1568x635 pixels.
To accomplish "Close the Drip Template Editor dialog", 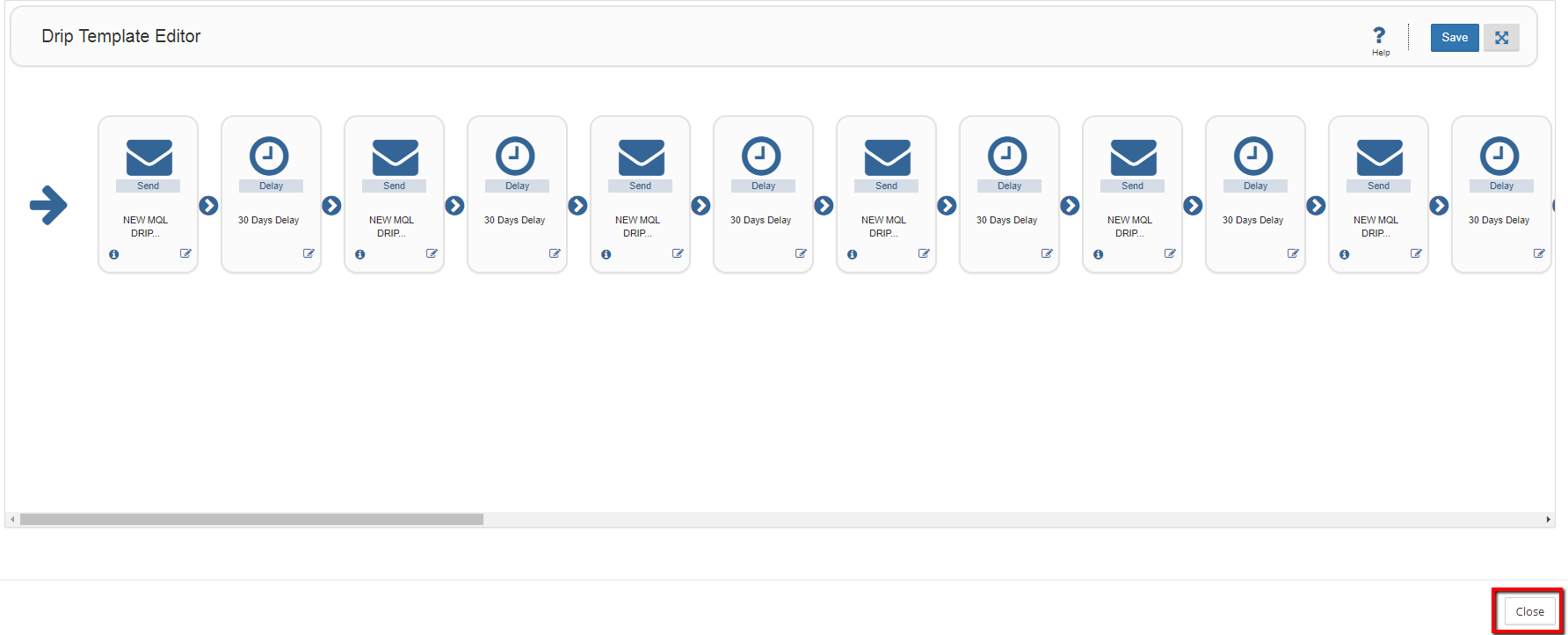I will point(1529,611).
